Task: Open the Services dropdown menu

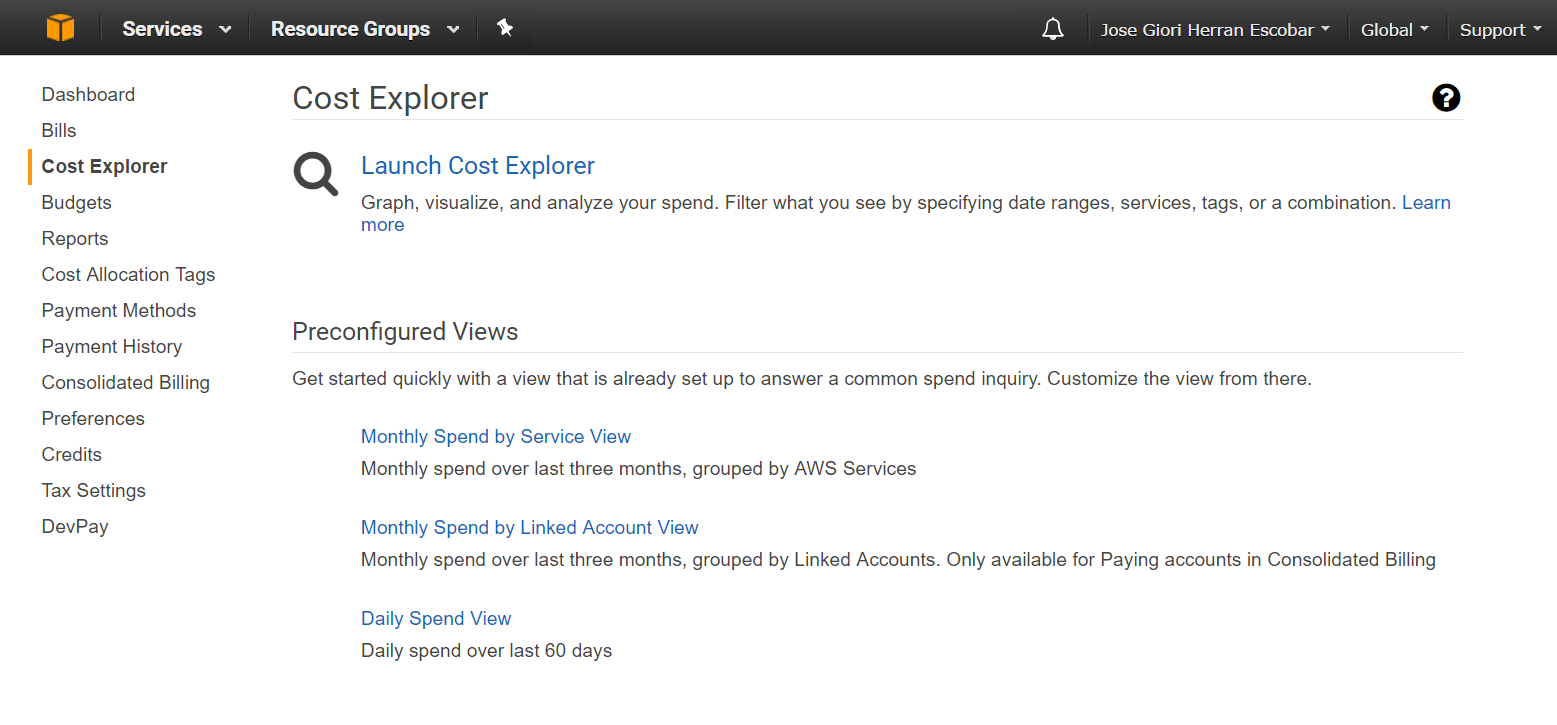Action: click(177, 29)
